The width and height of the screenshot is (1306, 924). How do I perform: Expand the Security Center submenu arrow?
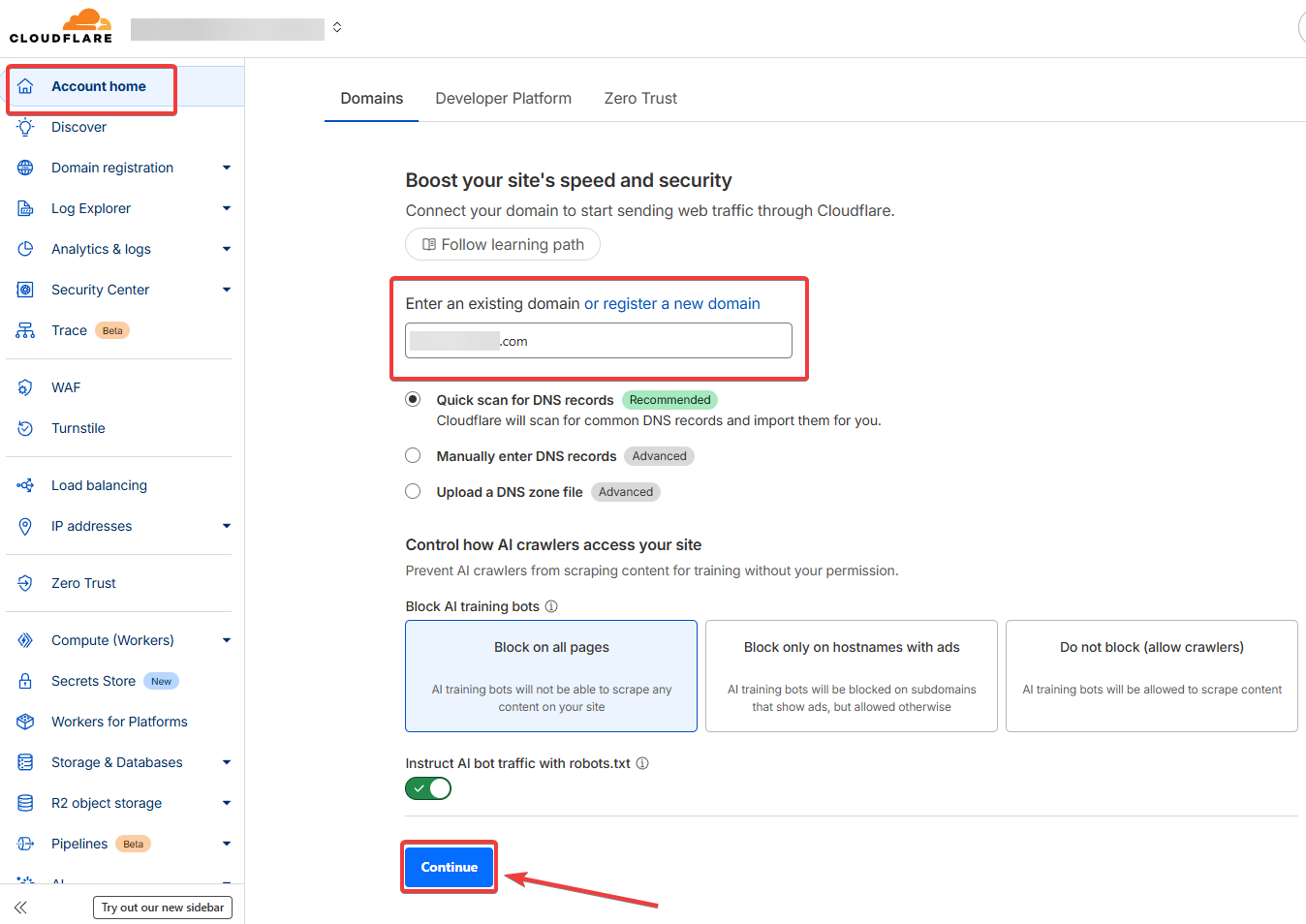click(x=227, y=290)
